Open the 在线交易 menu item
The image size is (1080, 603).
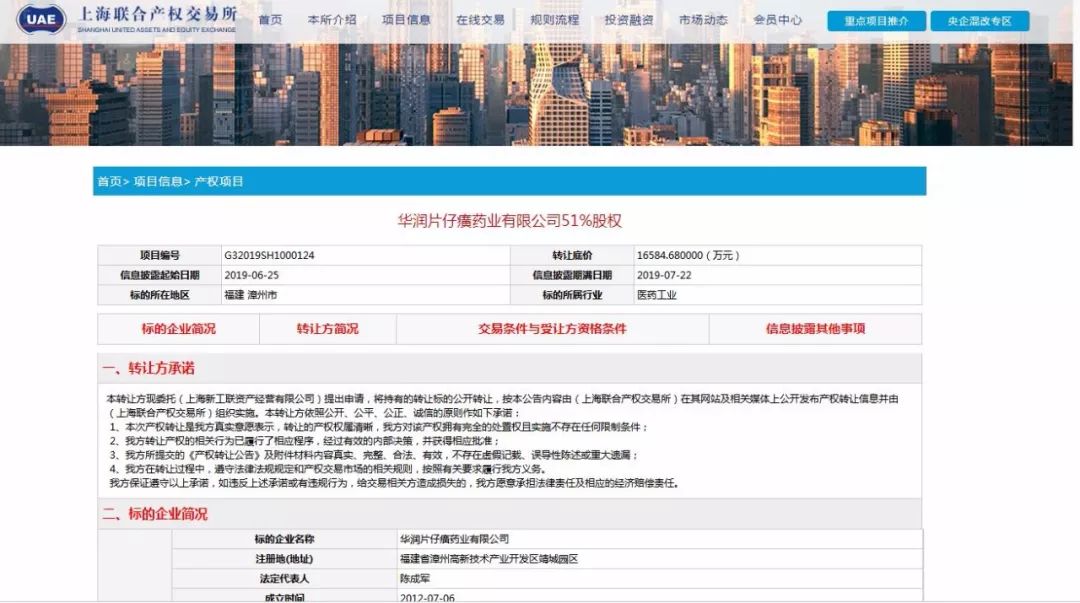click(480, 20)
